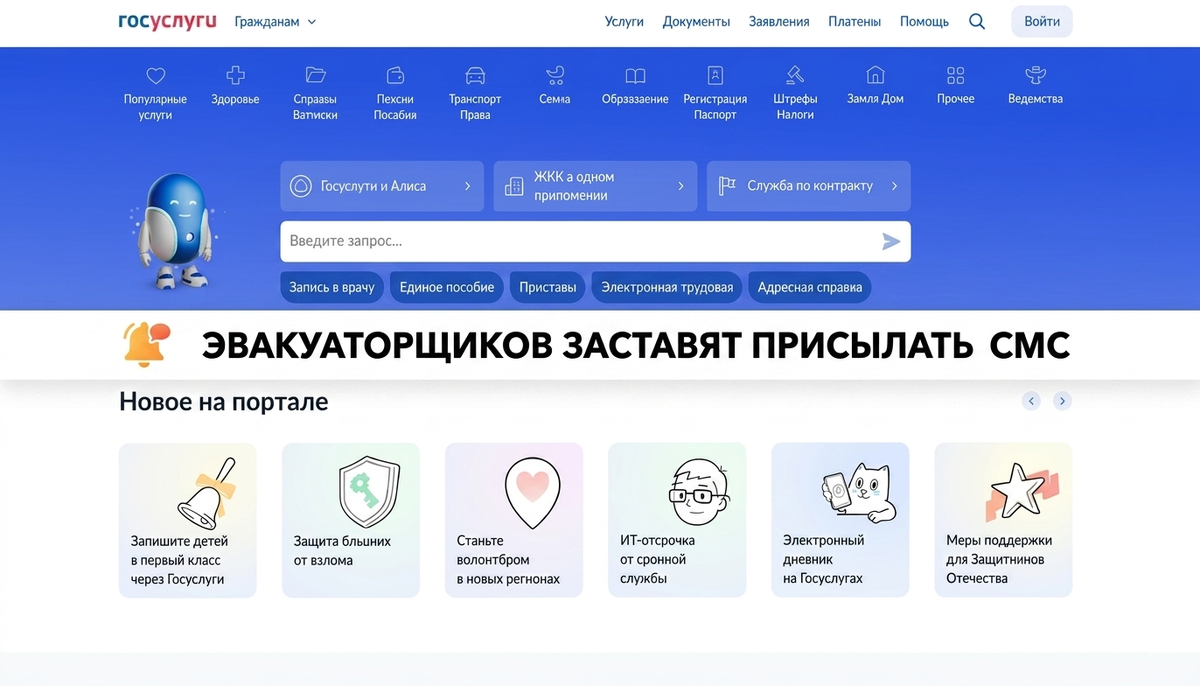Open the Платежи menu item
Image resolution: width=1200 pixels, height=686 pixels.
(855, 21)
